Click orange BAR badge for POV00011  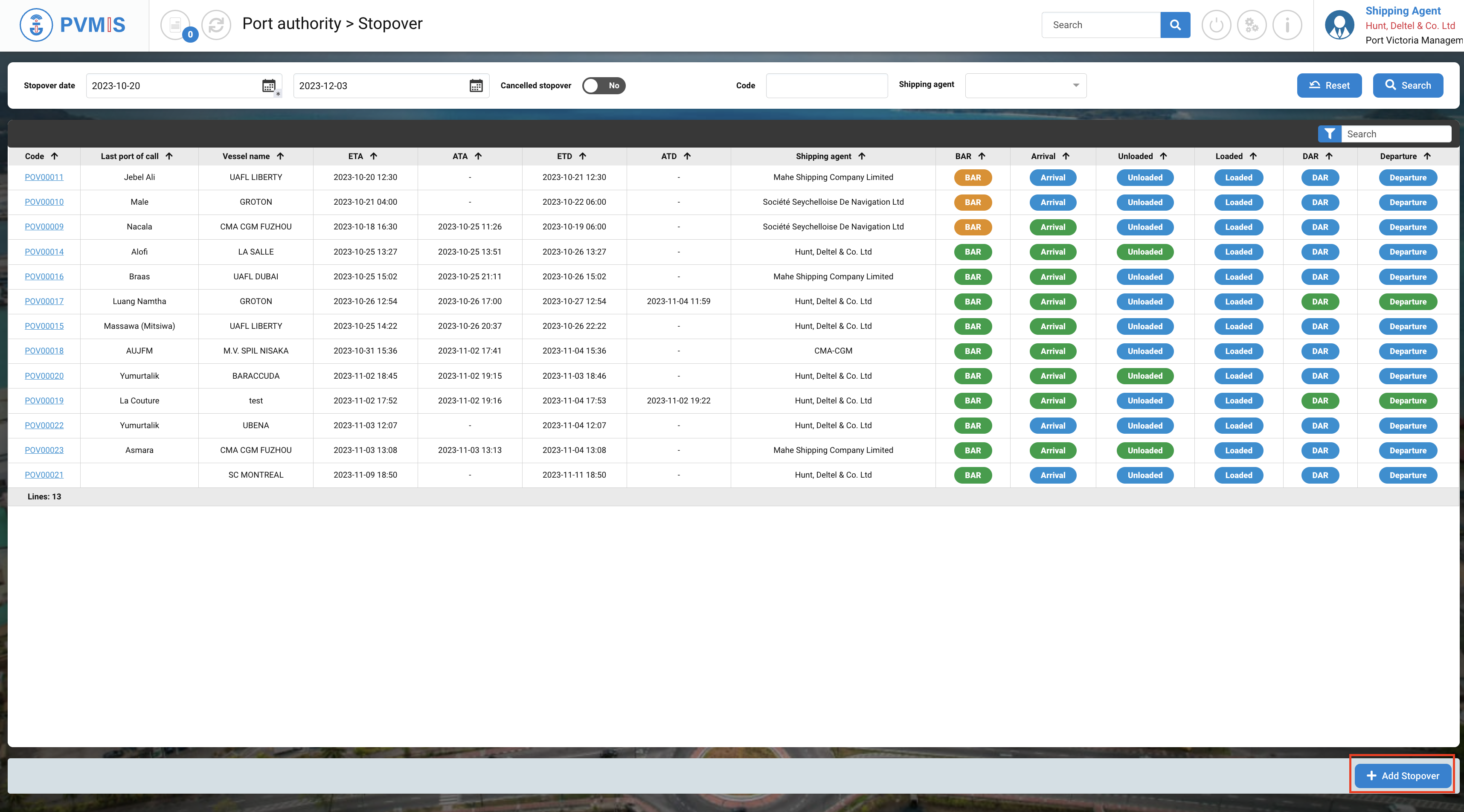tap(973, 178)
